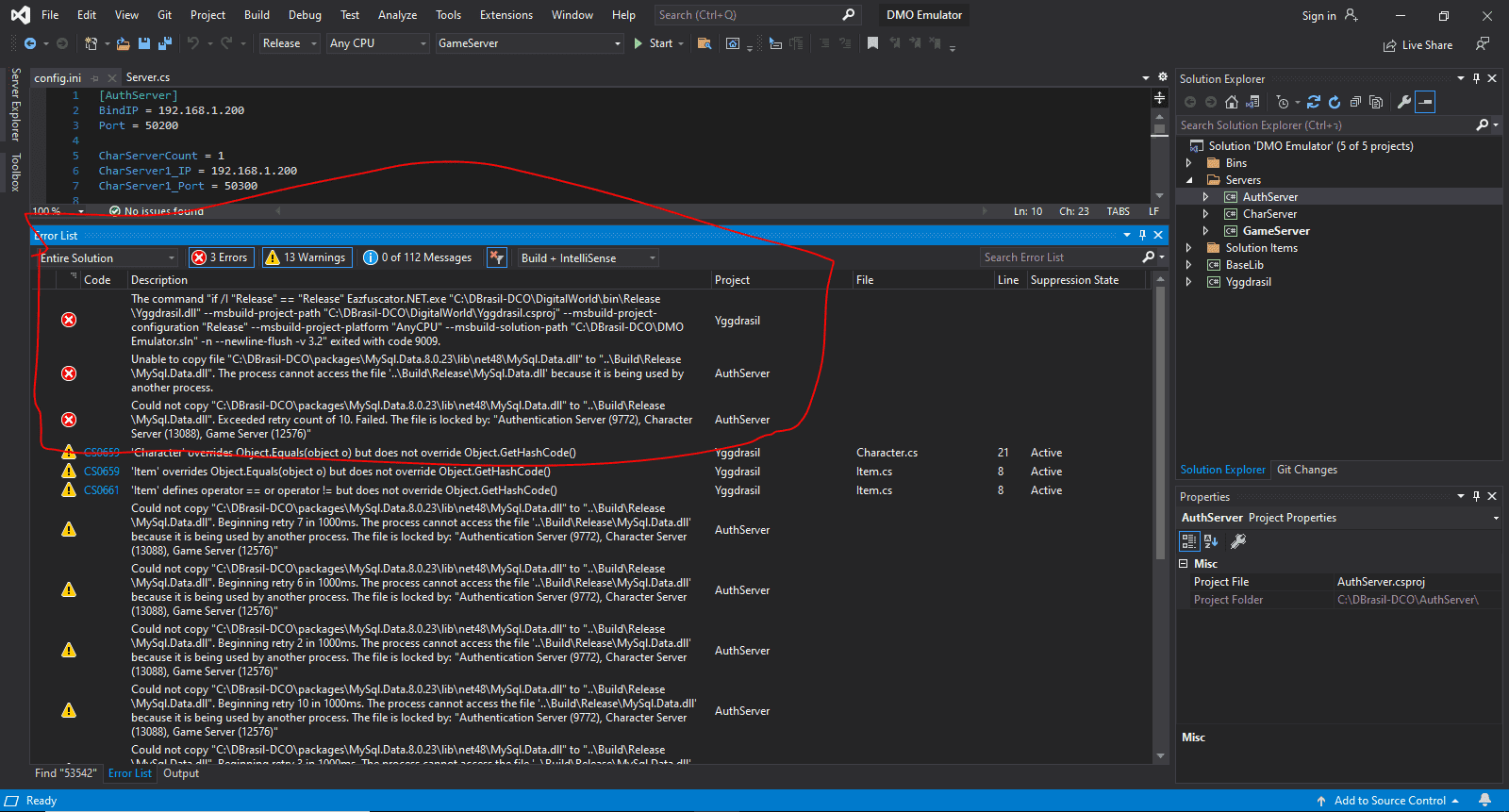
Task: Click the Toolbox side tab
Action: tap(15, 173)
